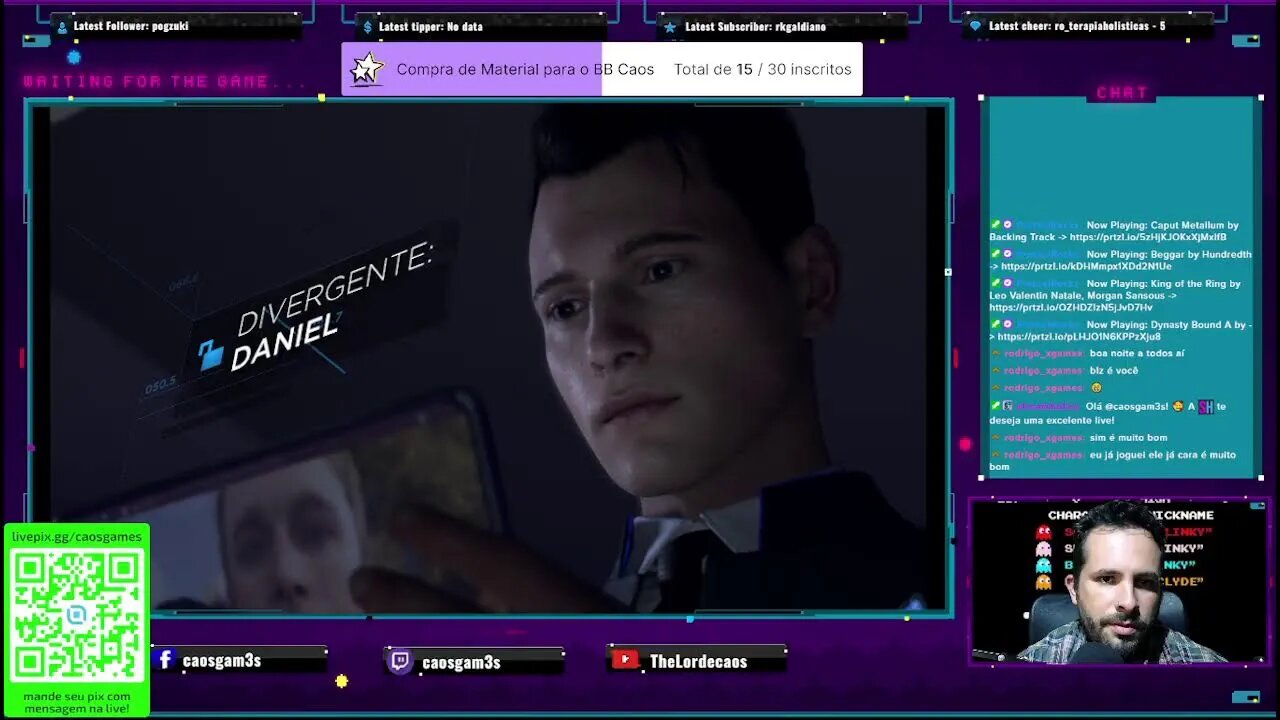Click the orange Pac-Man ghost in webcam
This screenshot has width=1280, height=720.
click(x=1043, y=582)
